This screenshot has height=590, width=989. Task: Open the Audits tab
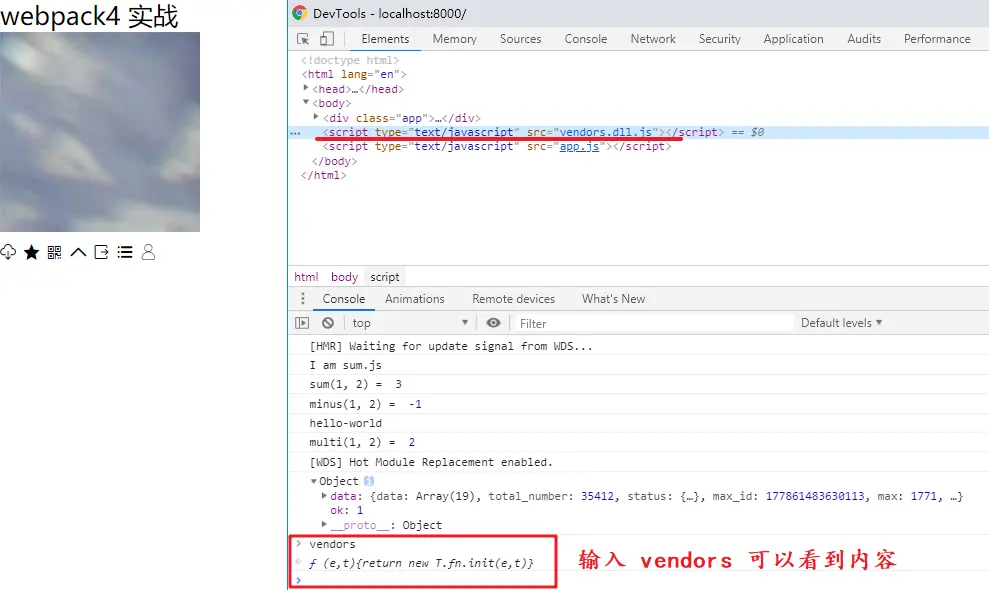coord(864,39)
